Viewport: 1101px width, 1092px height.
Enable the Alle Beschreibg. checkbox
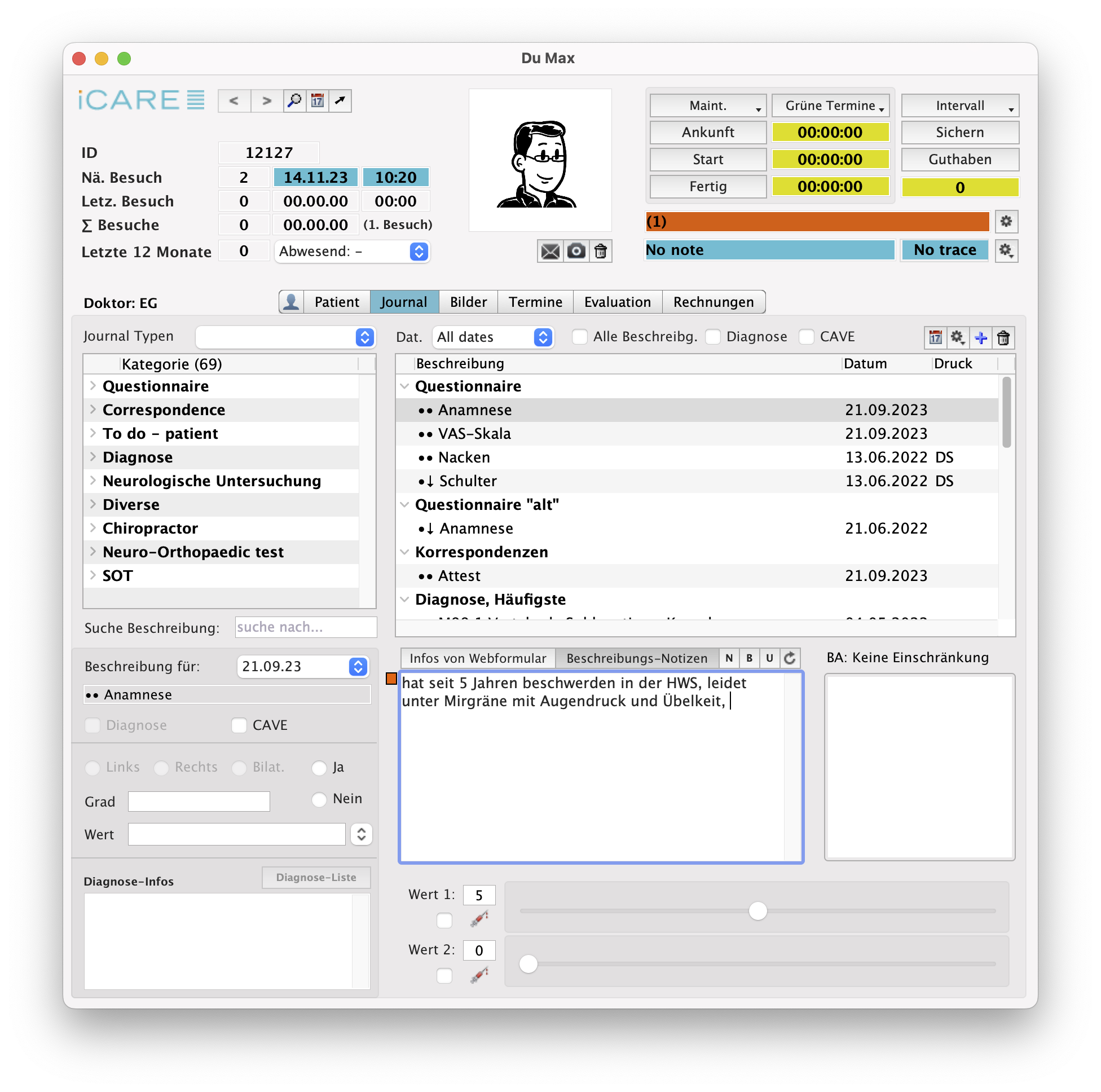tap(580, 337)
